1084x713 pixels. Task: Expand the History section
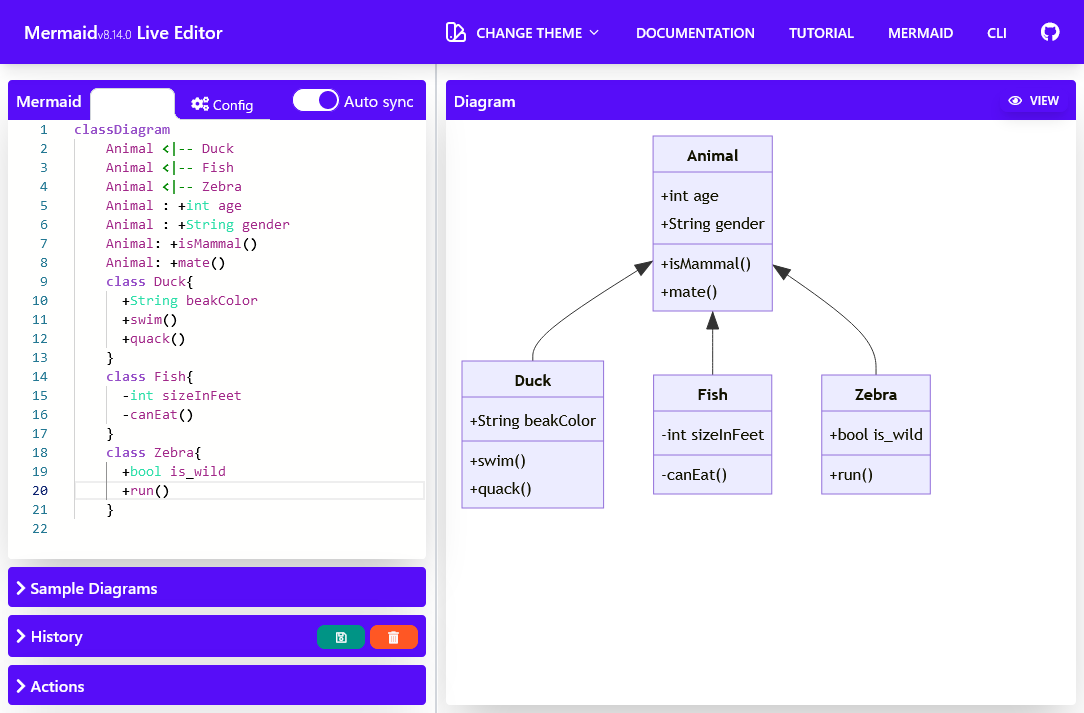pos(56,637)
